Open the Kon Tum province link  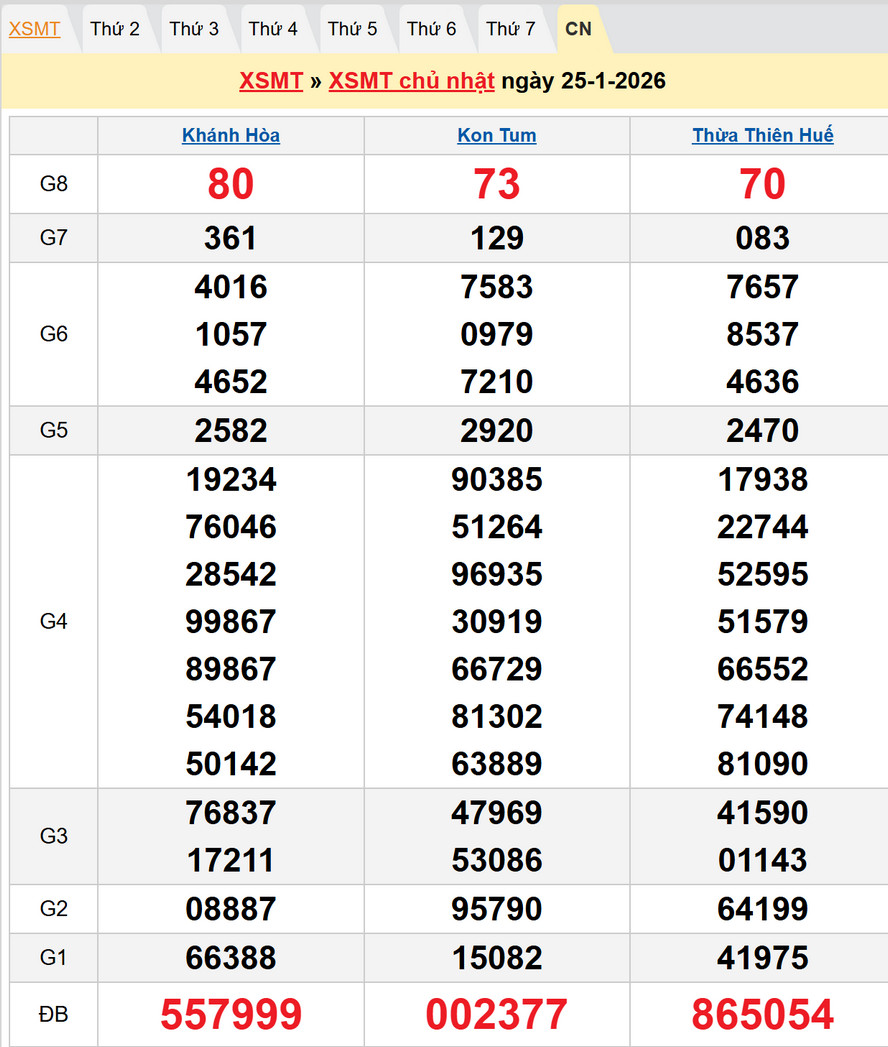click(497, 136)
